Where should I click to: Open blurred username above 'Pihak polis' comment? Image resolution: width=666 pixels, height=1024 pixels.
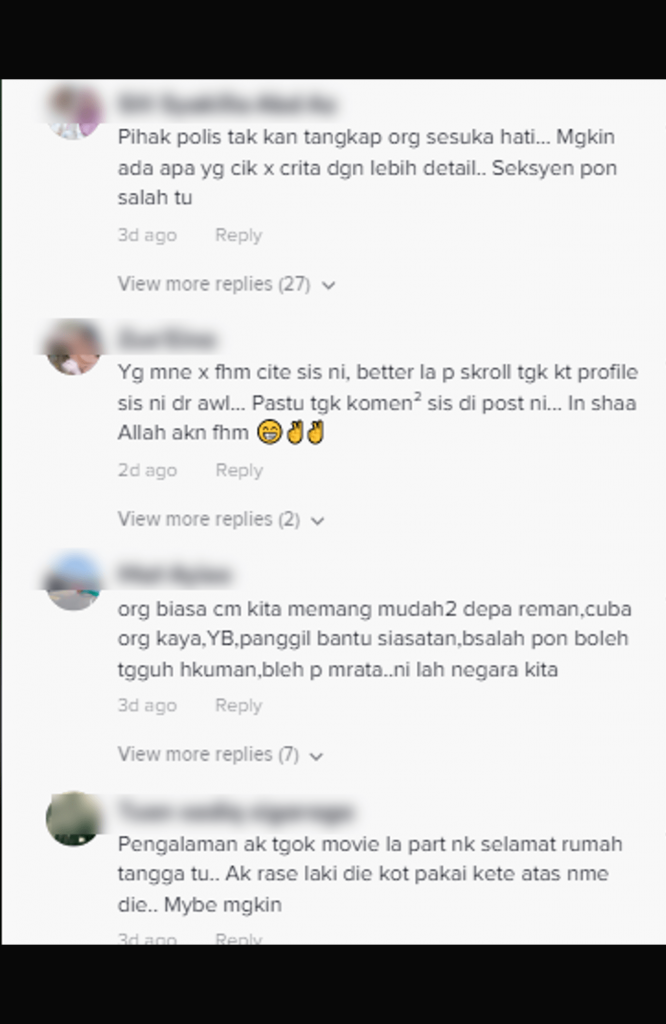[227, 104]
